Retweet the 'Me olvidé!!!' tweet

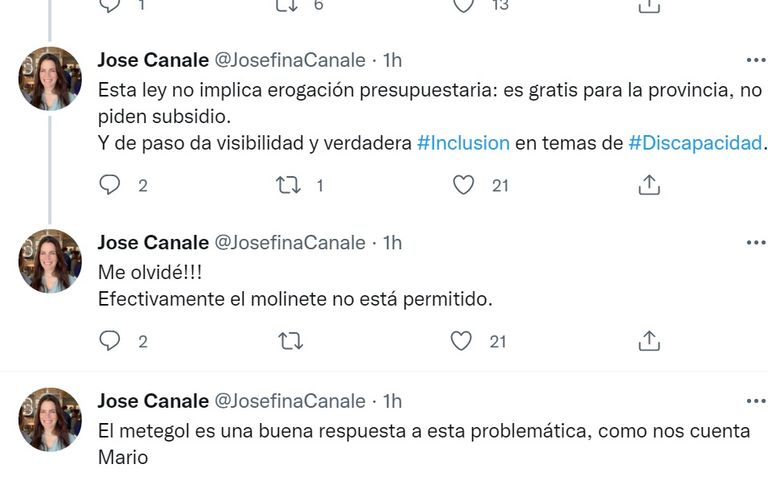click(x=290, y=341)
